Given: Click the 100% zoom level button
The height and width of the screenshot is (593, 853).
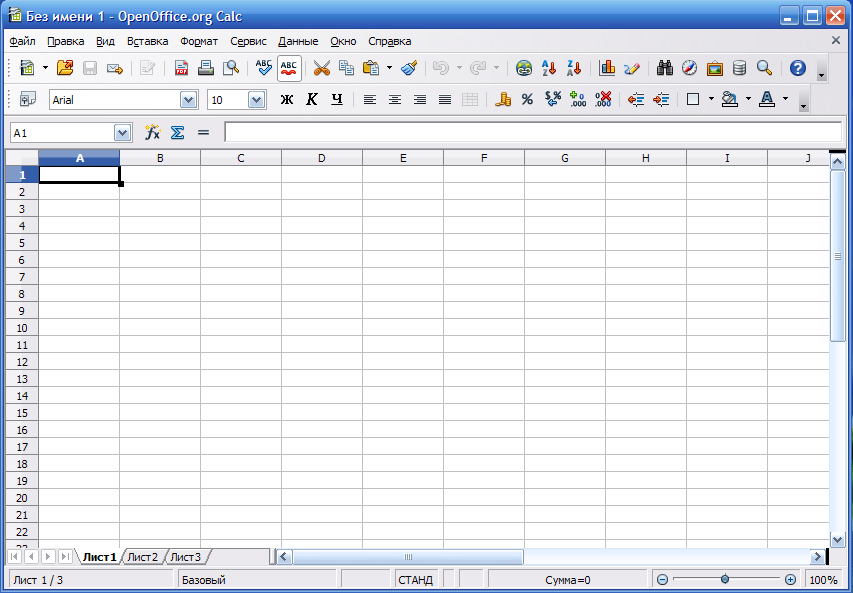Looking at the screenshot, I should pyautogui.click(x=823, y=579).
